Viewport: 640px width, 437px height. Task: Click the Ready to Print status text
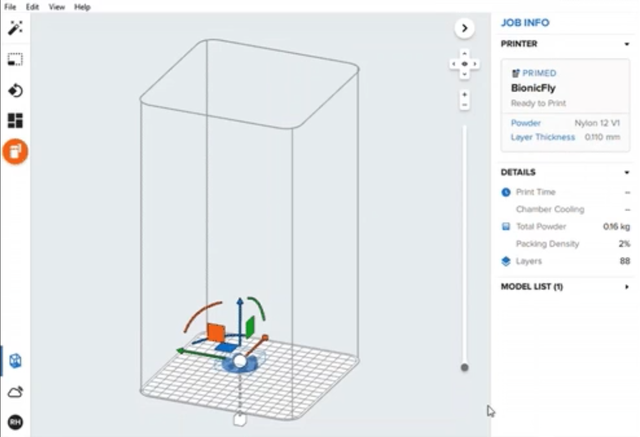(538, 103)
